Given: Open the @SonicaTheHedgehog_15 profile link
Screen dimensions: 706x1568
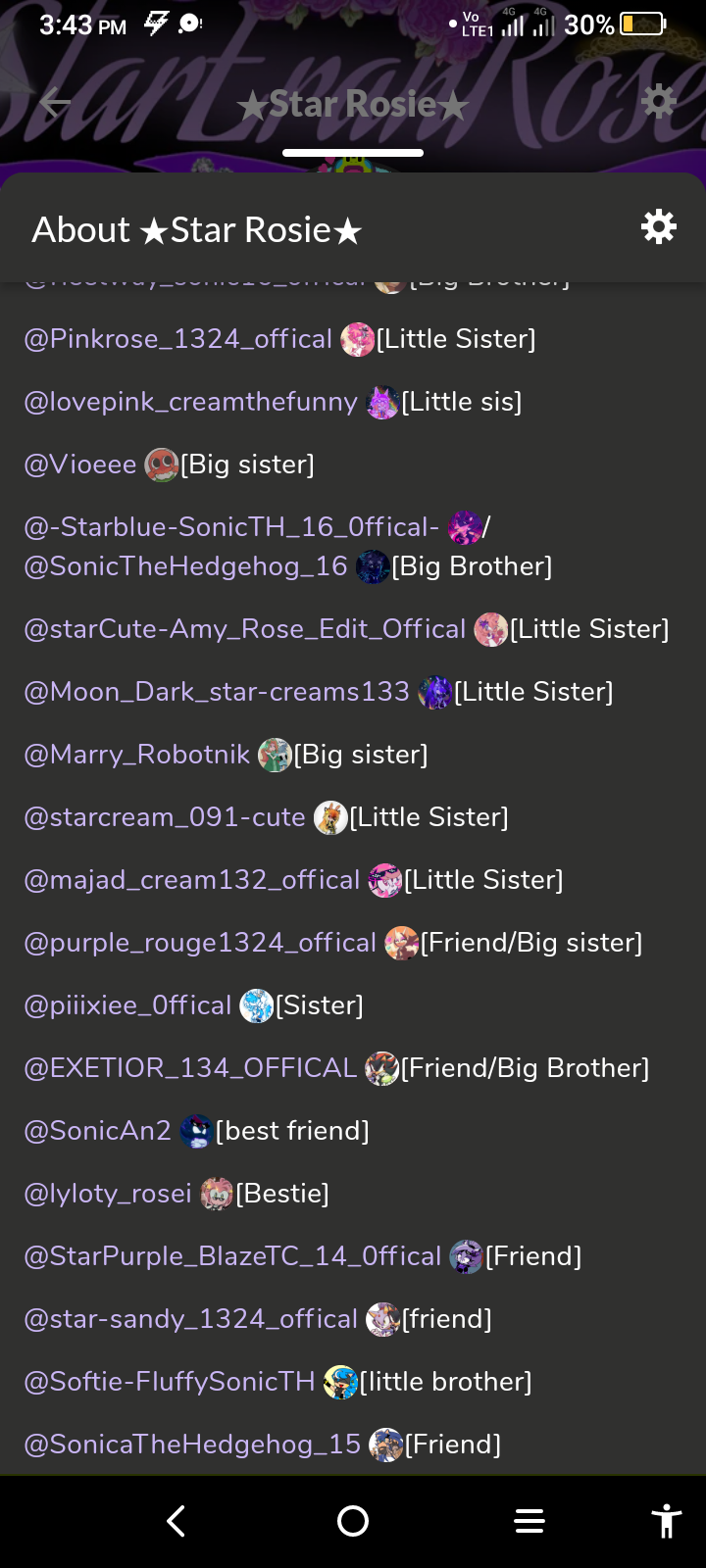Looking at the screenshot, I should 192,1445.
